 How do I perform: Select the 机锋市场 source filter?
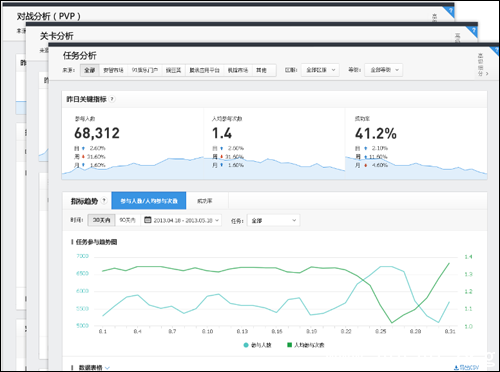238,70
